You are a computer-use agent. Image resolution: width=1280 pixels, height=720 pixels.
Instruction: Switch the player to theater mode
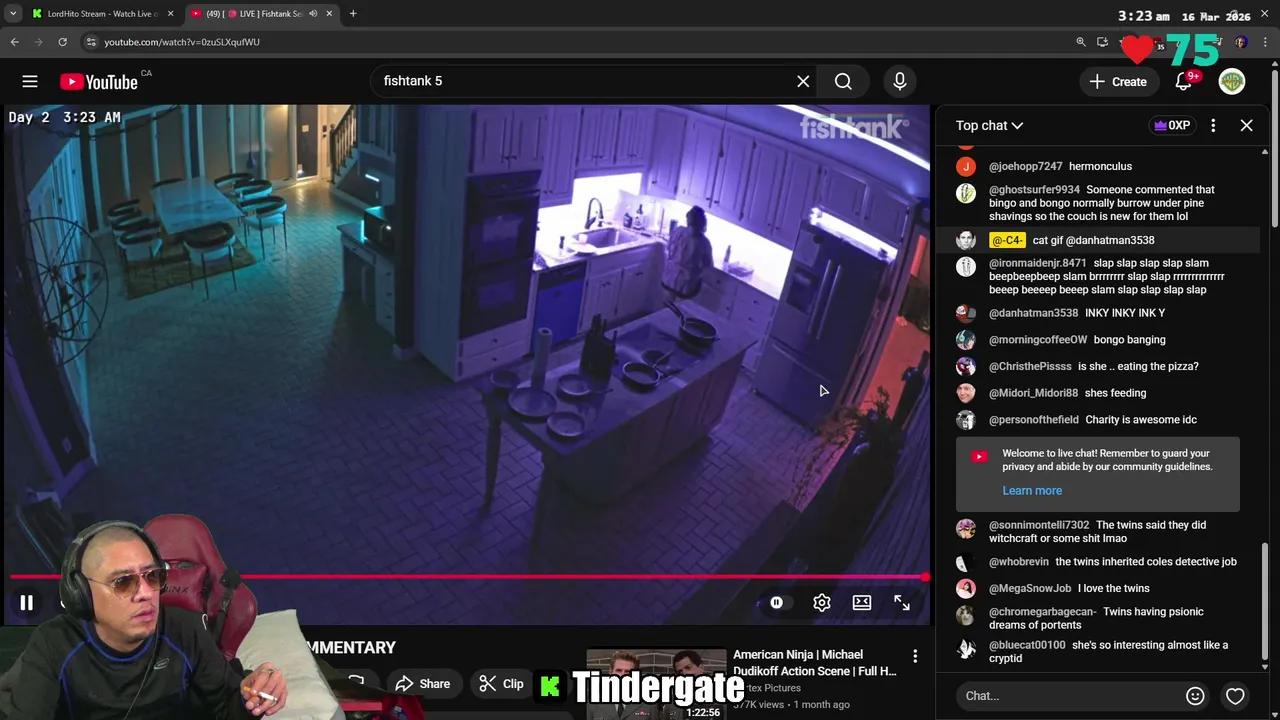click(861, 602)
